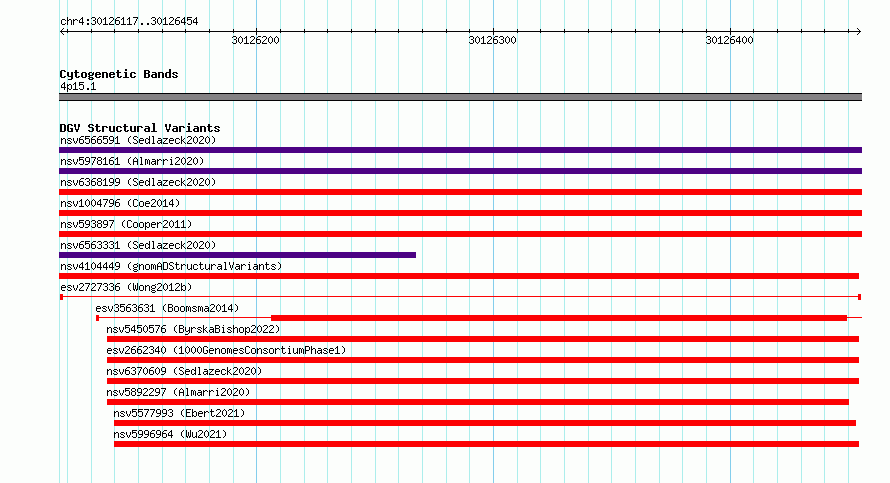Open variant nsv6563331 (Sedlazeck2020) label
The width and height of the screenshot is (890, 483).
pos(138,245)
